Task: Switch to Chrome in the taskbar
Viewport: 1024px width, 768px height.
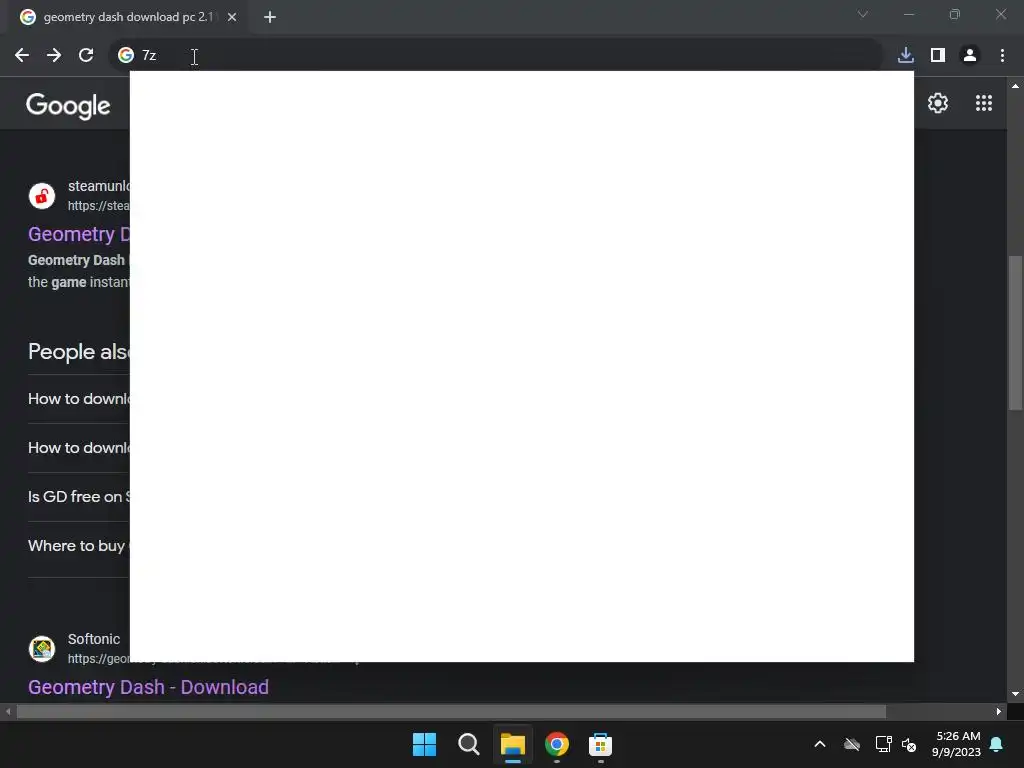Action: coord(556,744)
